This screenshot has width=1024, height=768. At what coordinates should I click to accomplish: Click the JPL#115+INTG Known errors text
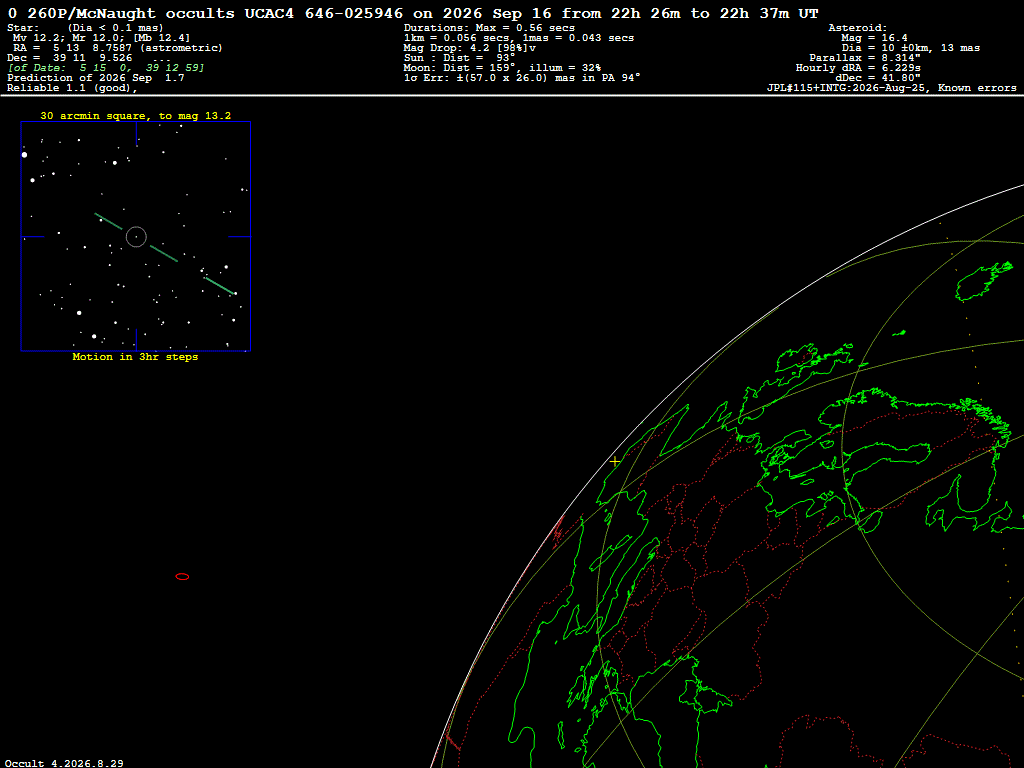pos(891,88)
